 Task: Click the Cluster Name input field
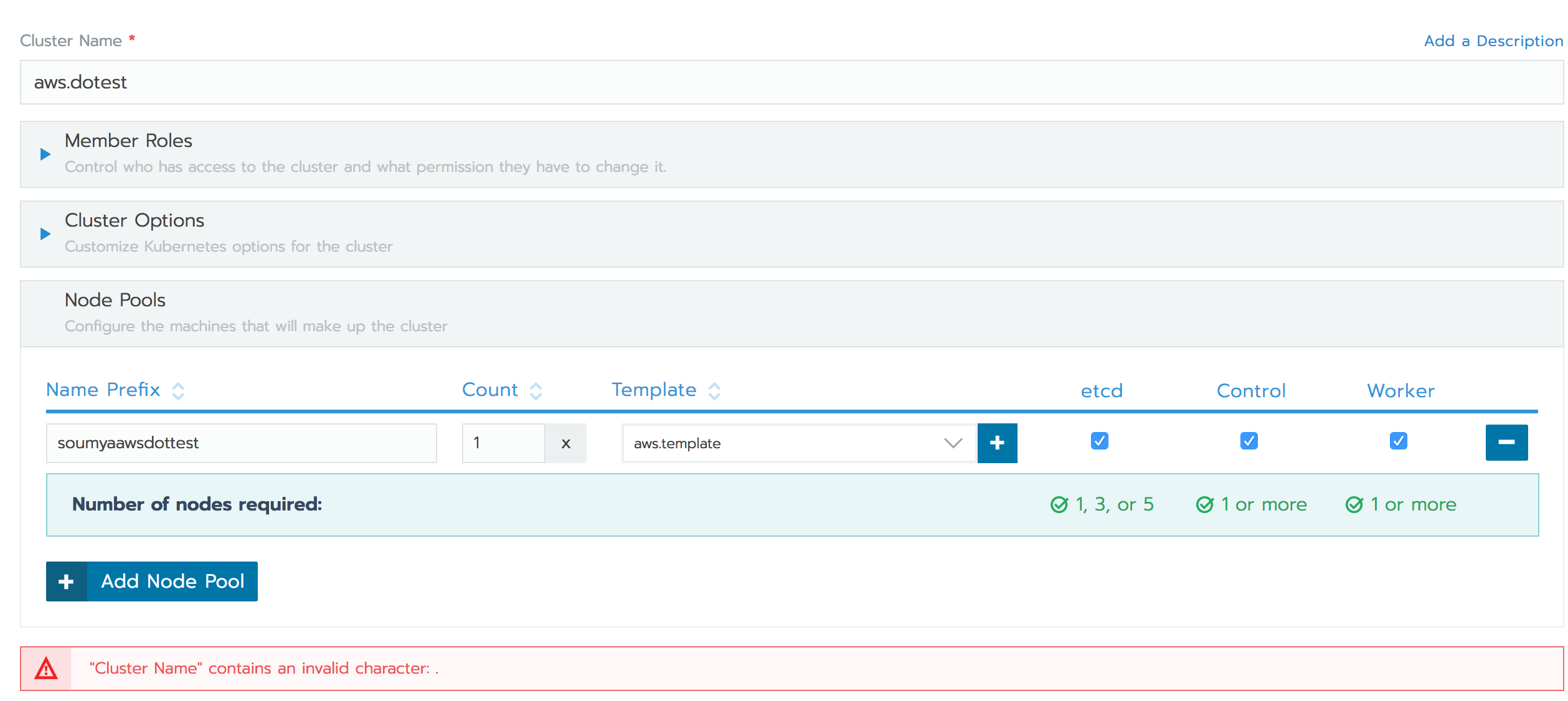tap(791, 82)
